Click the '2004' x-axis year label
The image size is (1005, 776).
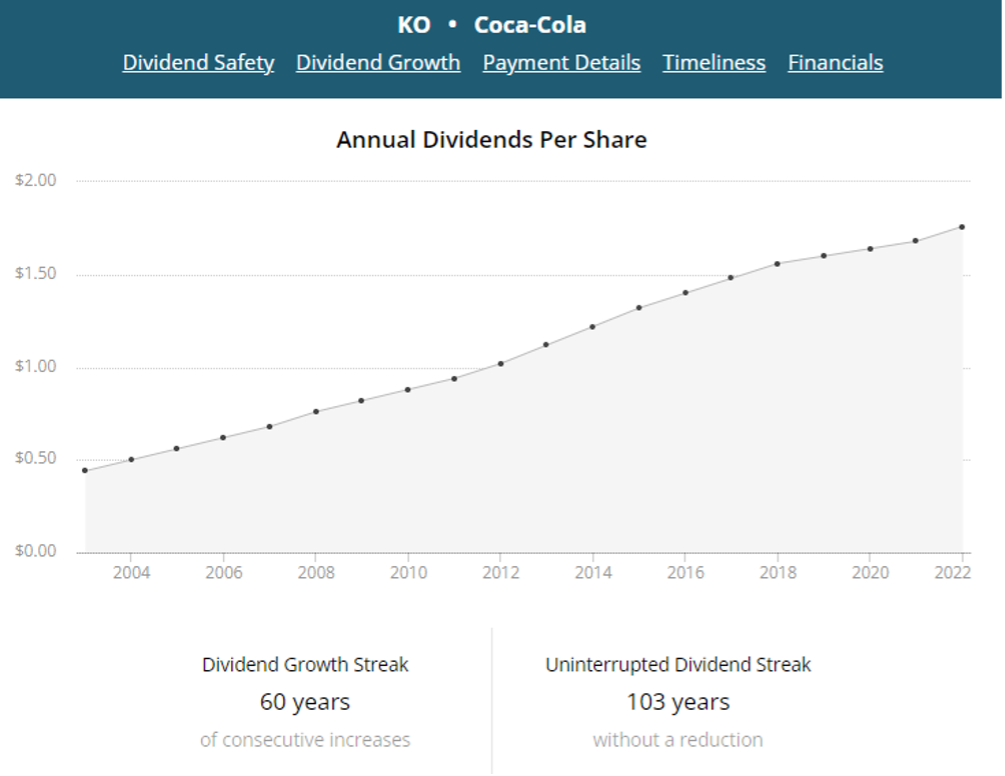pos(131,572)
